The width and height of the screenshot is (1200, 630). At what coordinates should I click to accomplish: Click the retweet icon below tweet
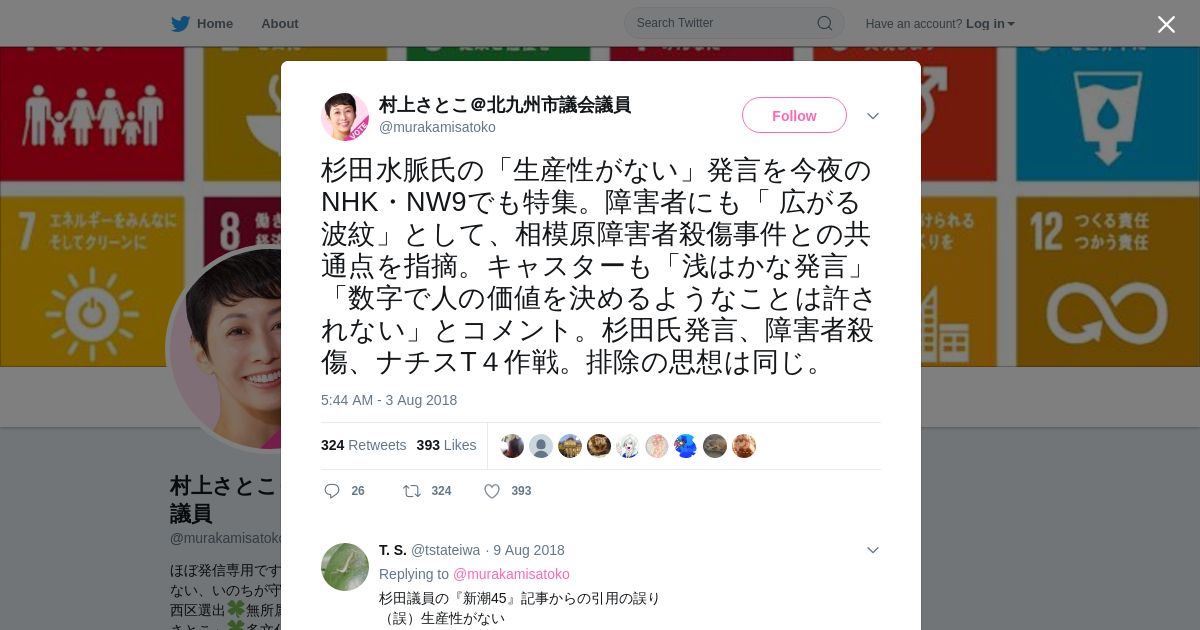click(411, 491)
